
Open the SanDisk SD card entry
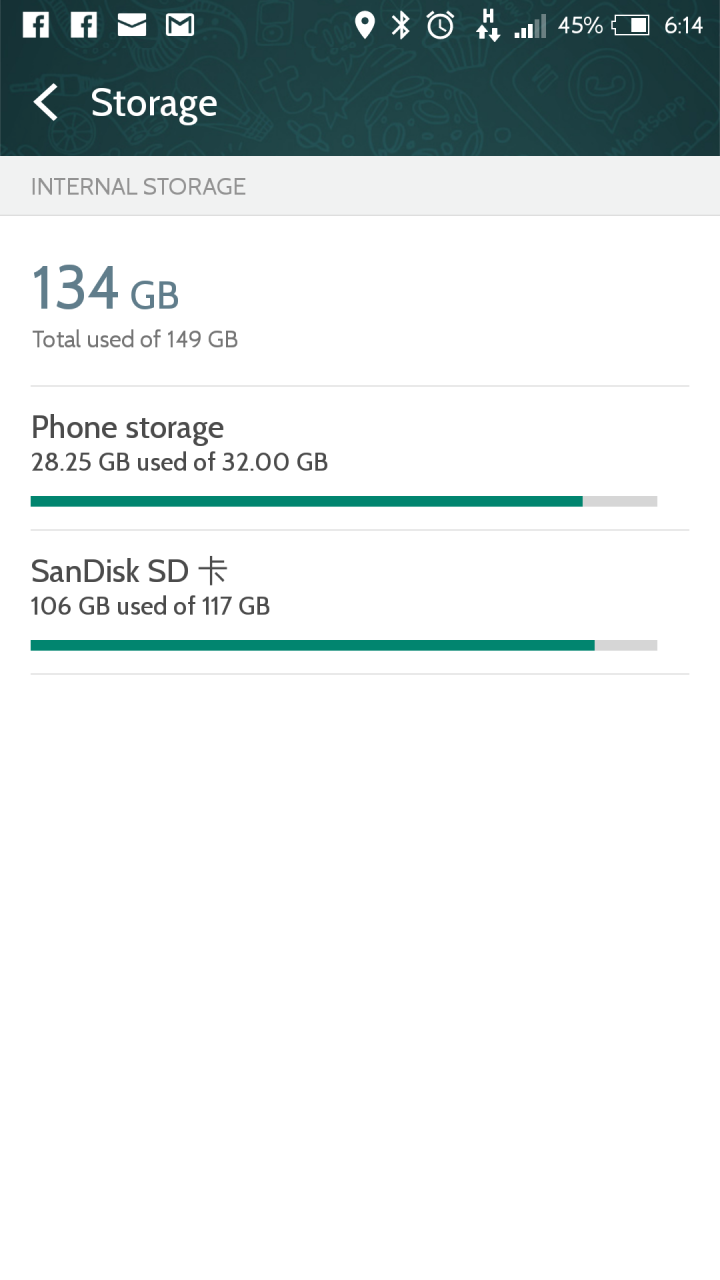click(x=360, y=602)
